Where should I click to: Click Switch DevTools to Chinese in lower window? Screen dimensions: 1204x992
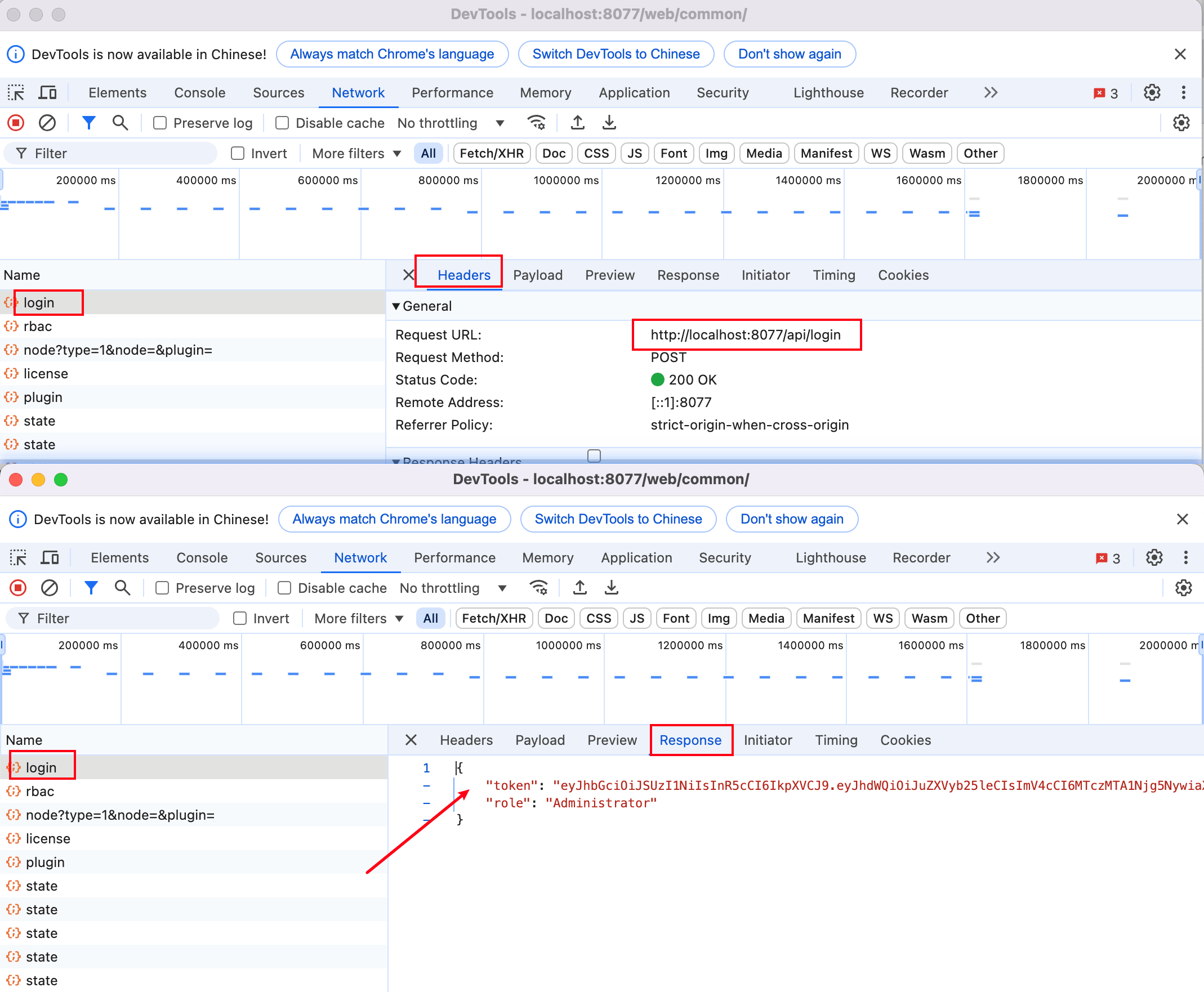tap(618, 519)
